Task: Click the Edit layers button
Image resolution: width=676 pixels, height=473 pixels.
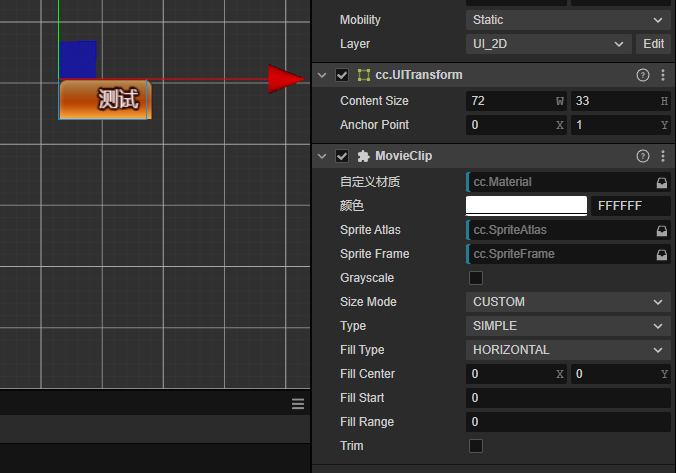Action: click(653, 44)
